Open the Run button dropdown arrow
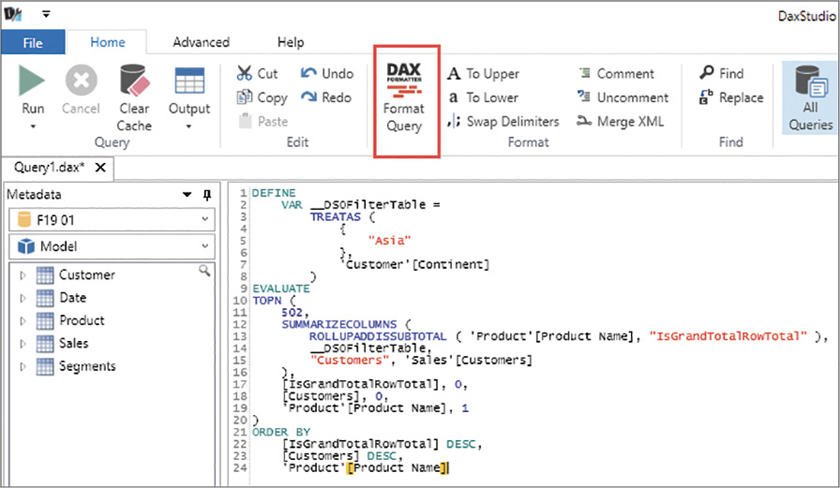The image size is (840, 488). pyautogui.click(x=33, y=126)
